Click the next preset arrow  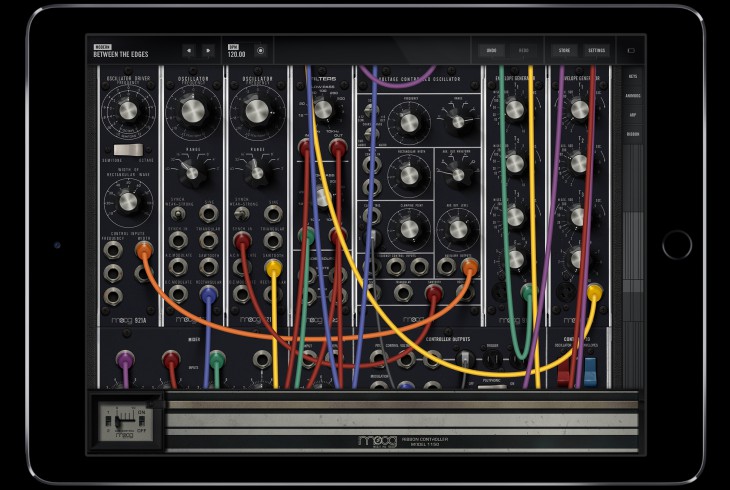pos(208,50)
